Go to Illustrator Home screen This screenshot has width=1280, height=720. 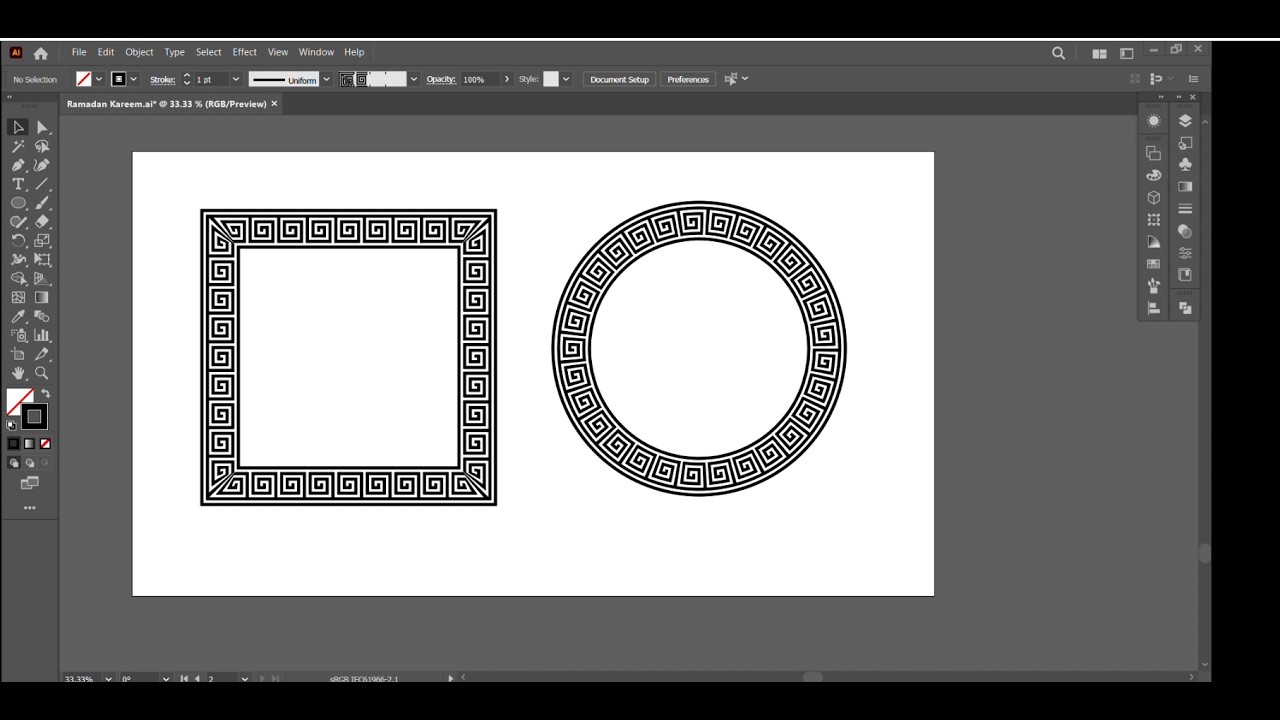pos(40,53)
